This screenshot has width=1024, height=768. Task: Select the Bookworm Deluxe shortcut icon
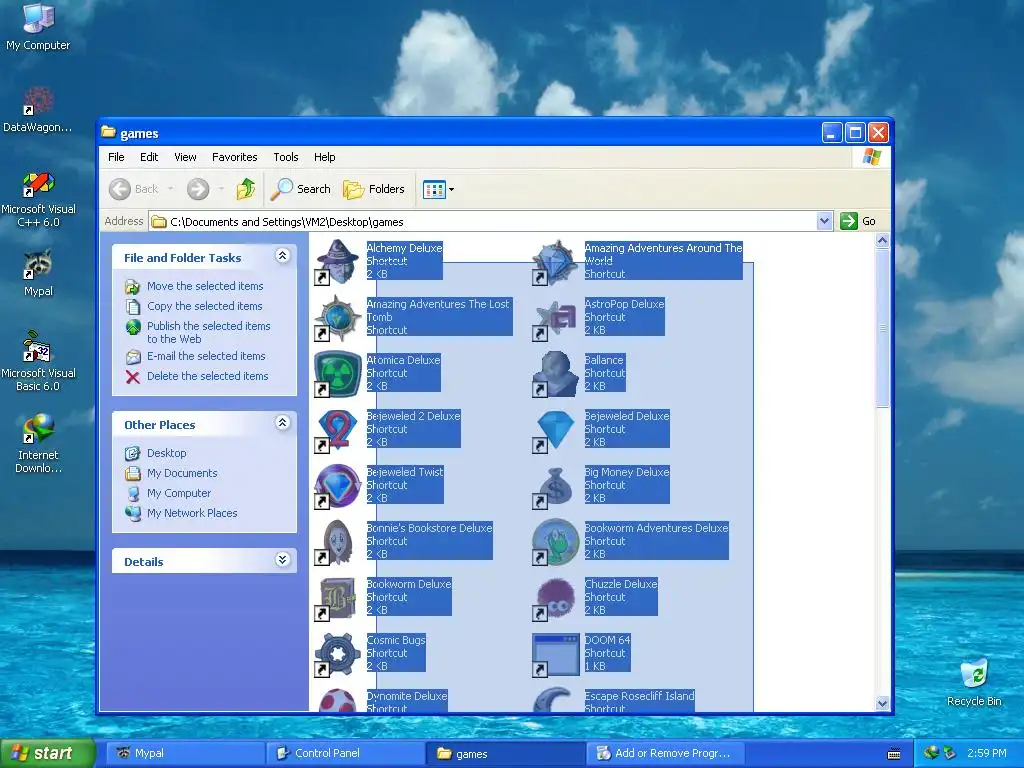tap(338, 598)
